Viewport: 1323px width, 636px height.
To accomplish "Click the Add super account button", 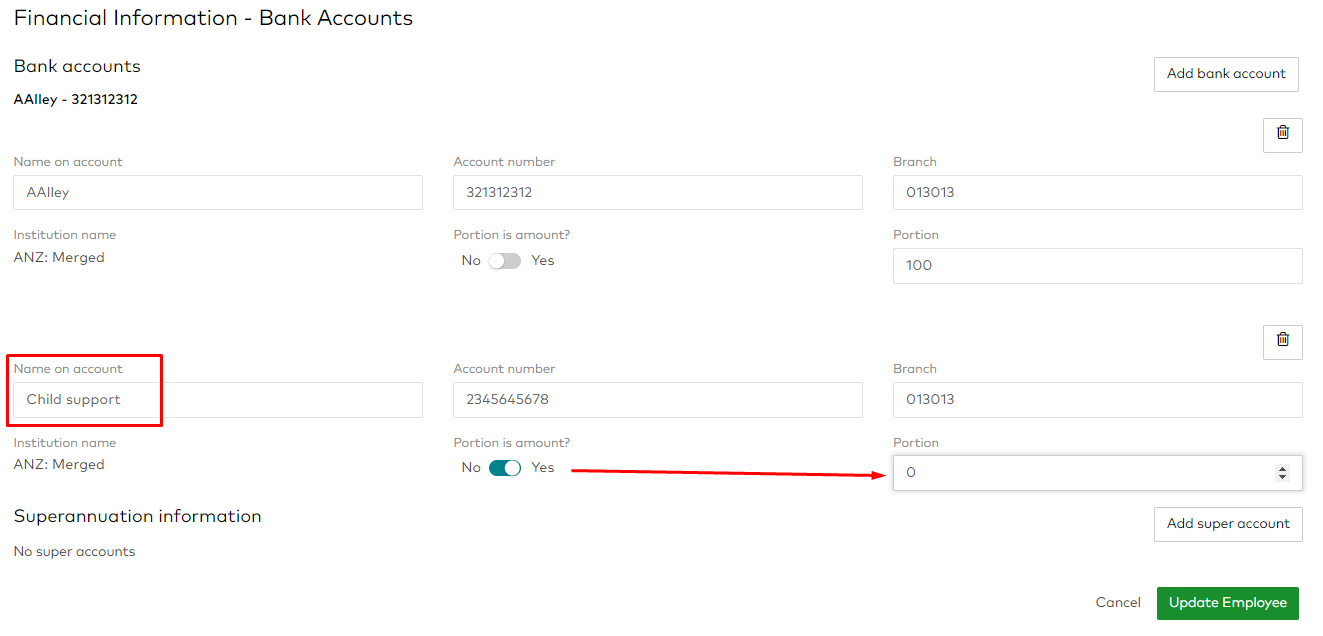I will point(1228,524).
